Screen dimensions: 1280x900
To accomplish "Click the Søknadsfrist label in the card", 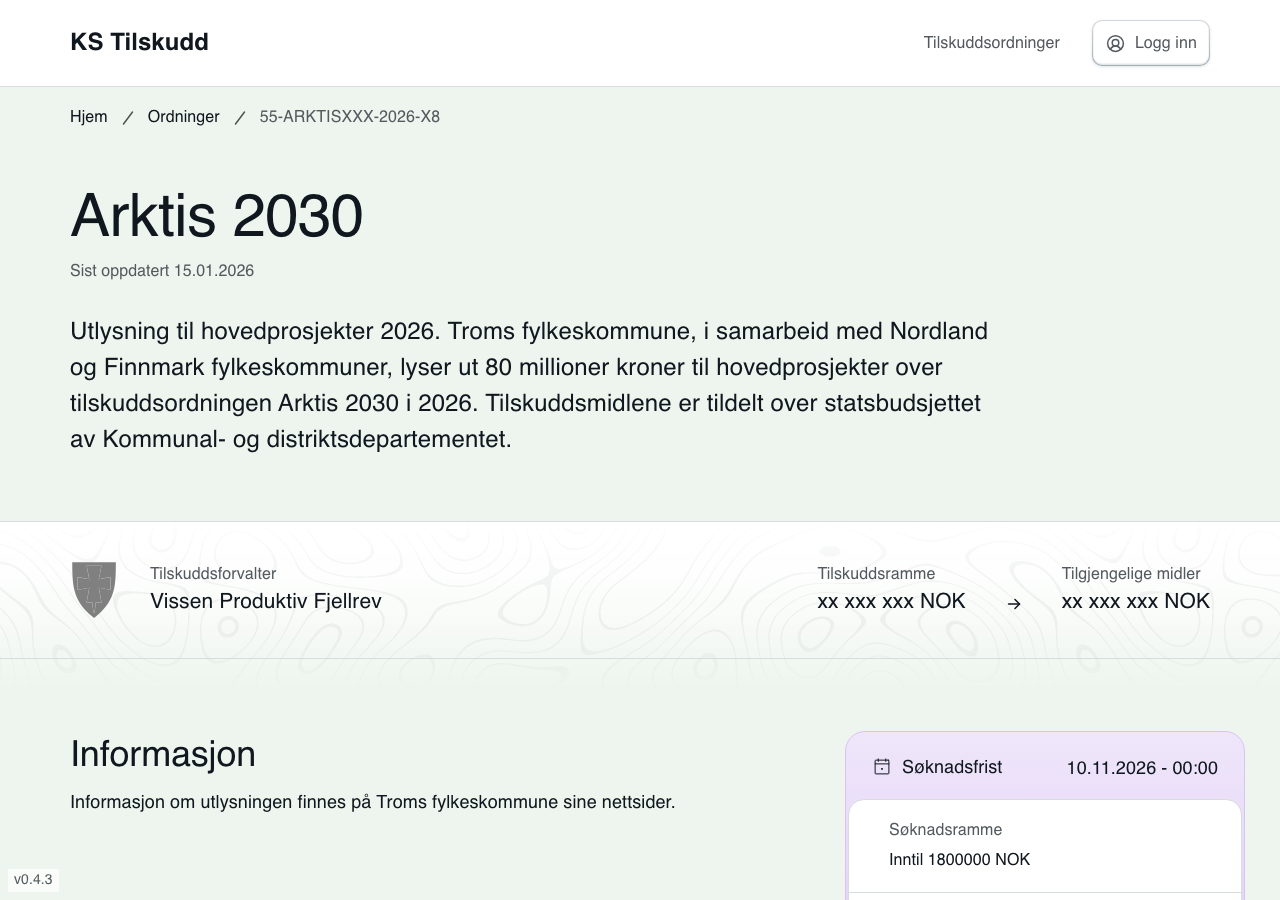I will point(951,767).
